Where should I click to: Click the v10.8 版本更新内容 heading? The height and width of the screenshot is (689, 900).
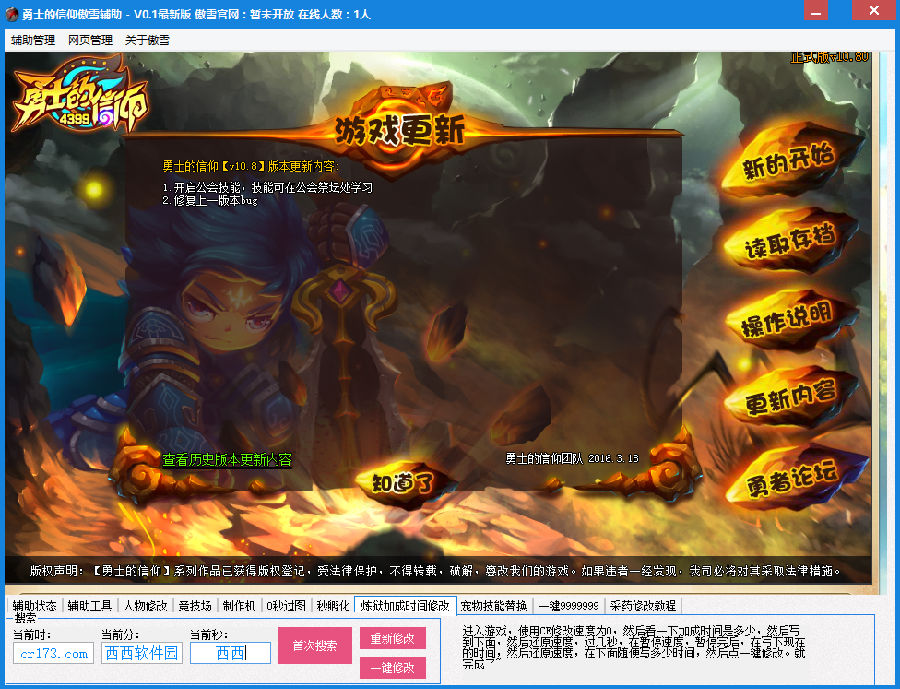click(250, 167)
